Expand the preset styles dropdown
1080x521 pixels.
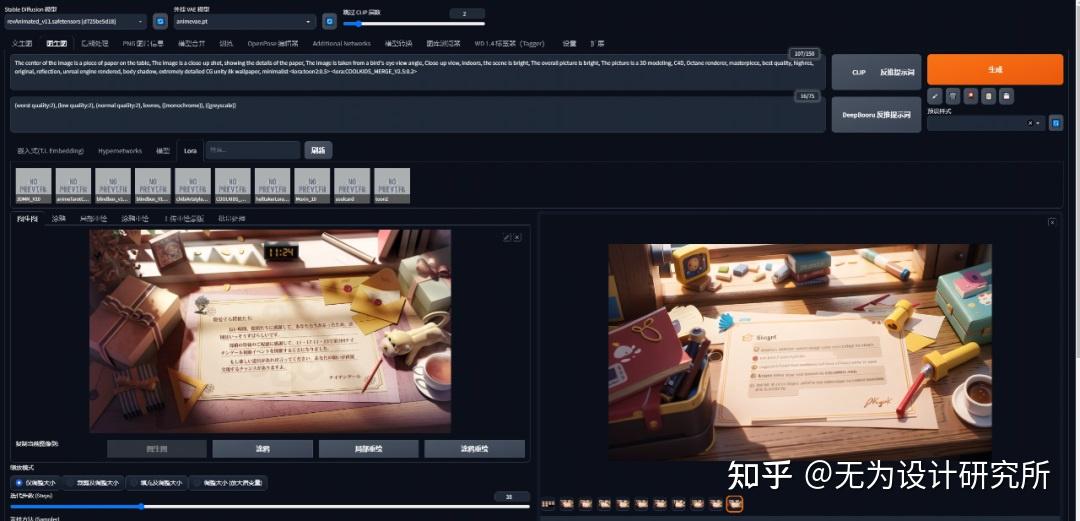(x=1038, y=123)
